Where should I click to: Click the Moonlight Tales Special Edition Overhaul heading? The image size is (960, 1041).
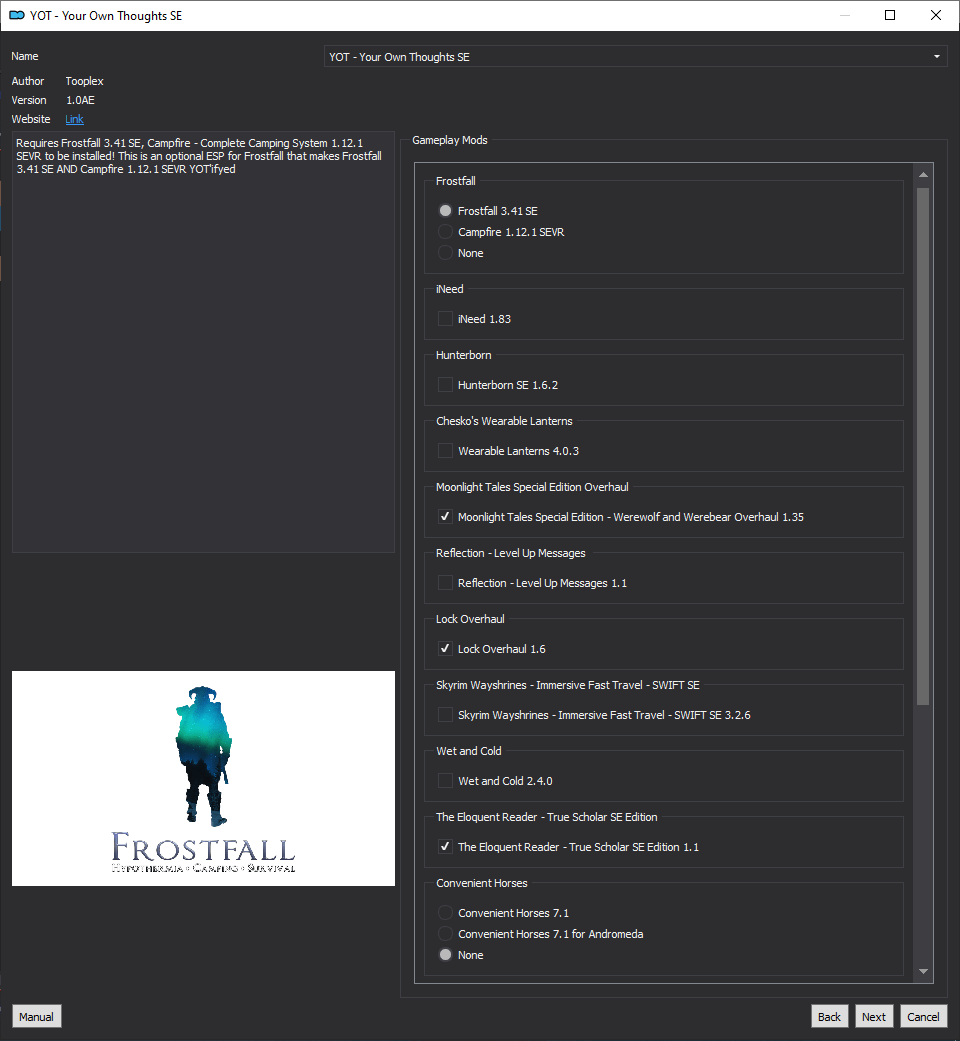[x=532, y=487]
